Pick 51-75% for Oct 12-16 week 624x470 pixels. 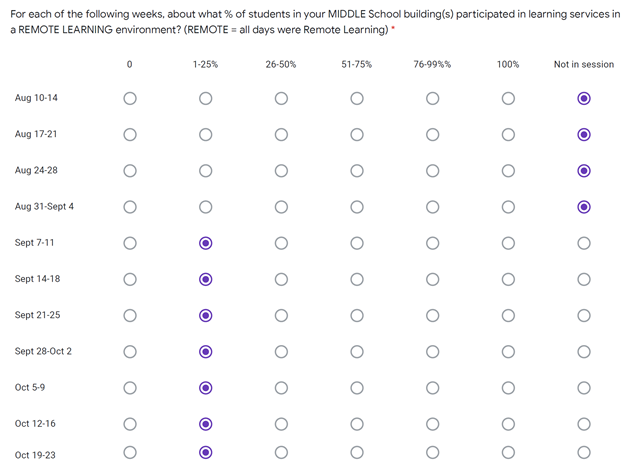[357, 424]
